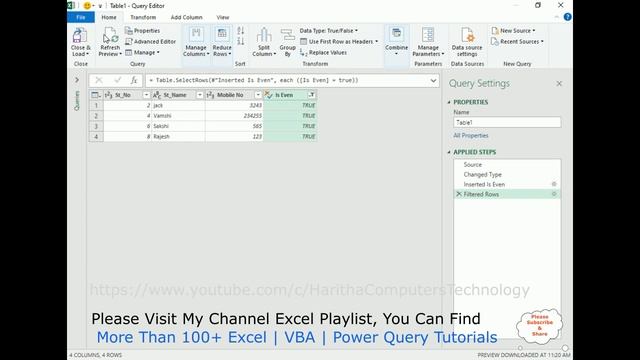Open the gear settings for Filtered Rows step

(x=554, y=194)
